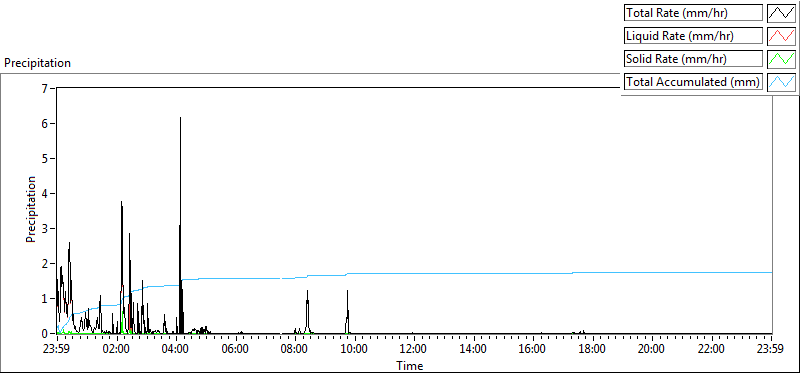Select the Total Accumulated (mm) legend label
Image resolution: width=800 pixels, height=373 pixels.
694,82
